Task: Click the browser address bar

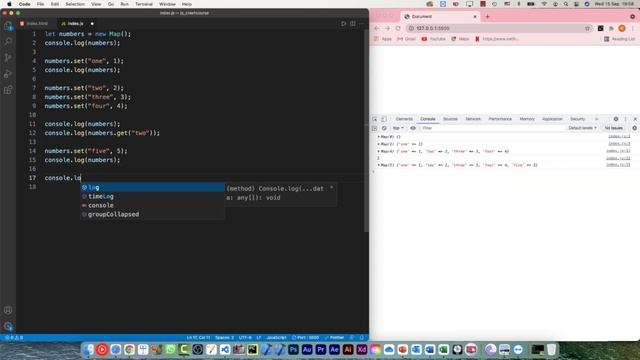Action: 499,28
